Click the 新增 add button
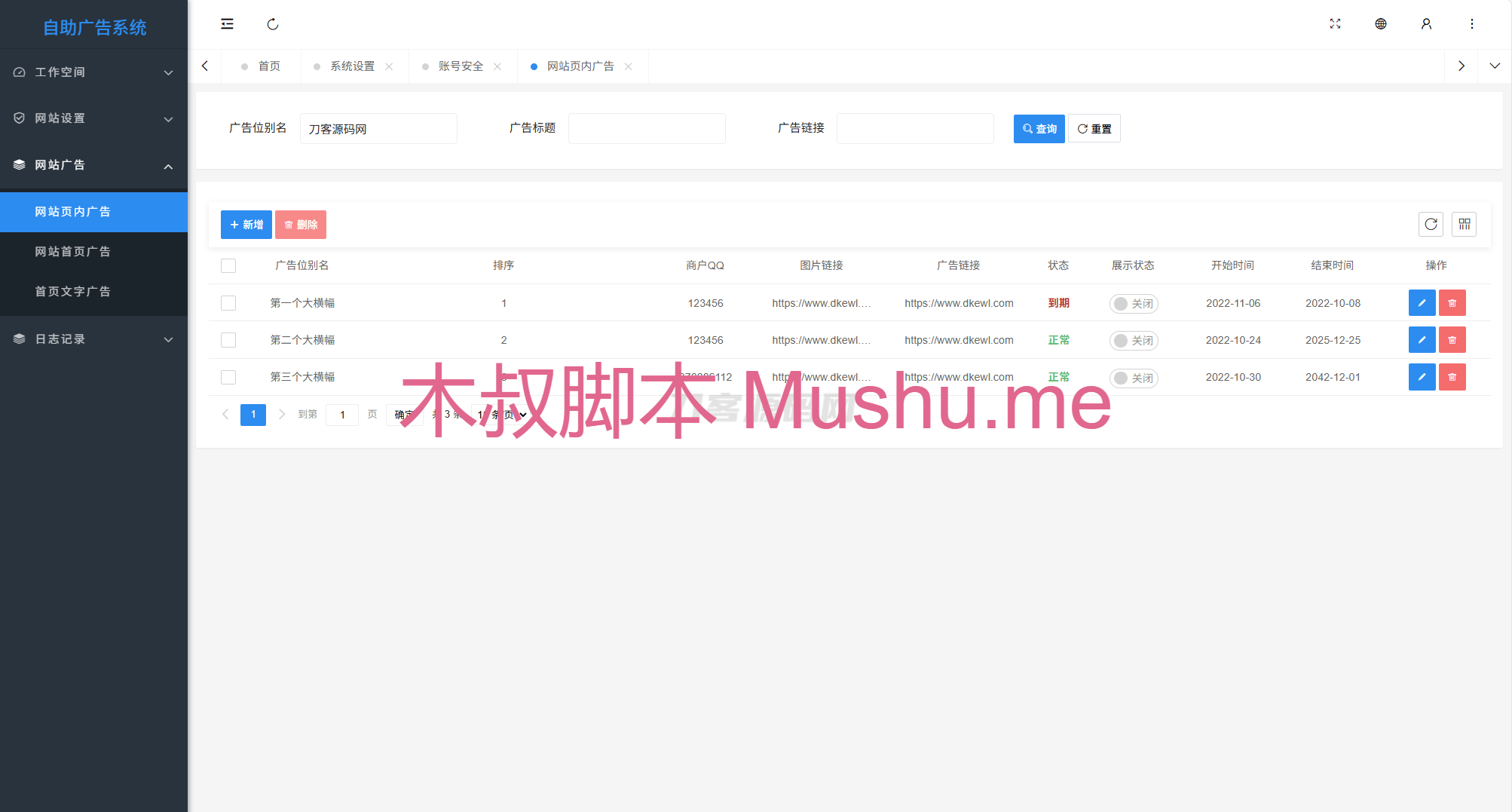Image resolution: width=1512 pixels, height=812 pixels. [246, 224]
